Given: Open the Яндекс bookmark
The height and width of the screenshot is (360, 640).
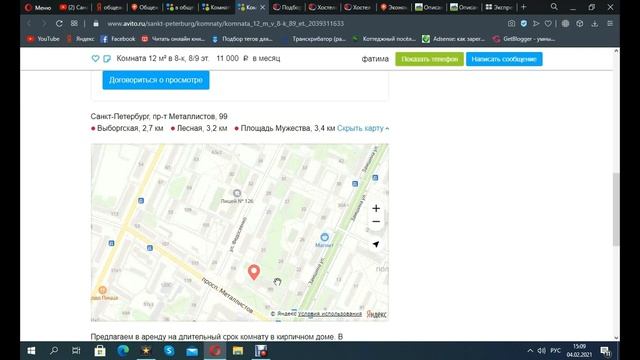Looking at the screenshot, I should [81, 39].
